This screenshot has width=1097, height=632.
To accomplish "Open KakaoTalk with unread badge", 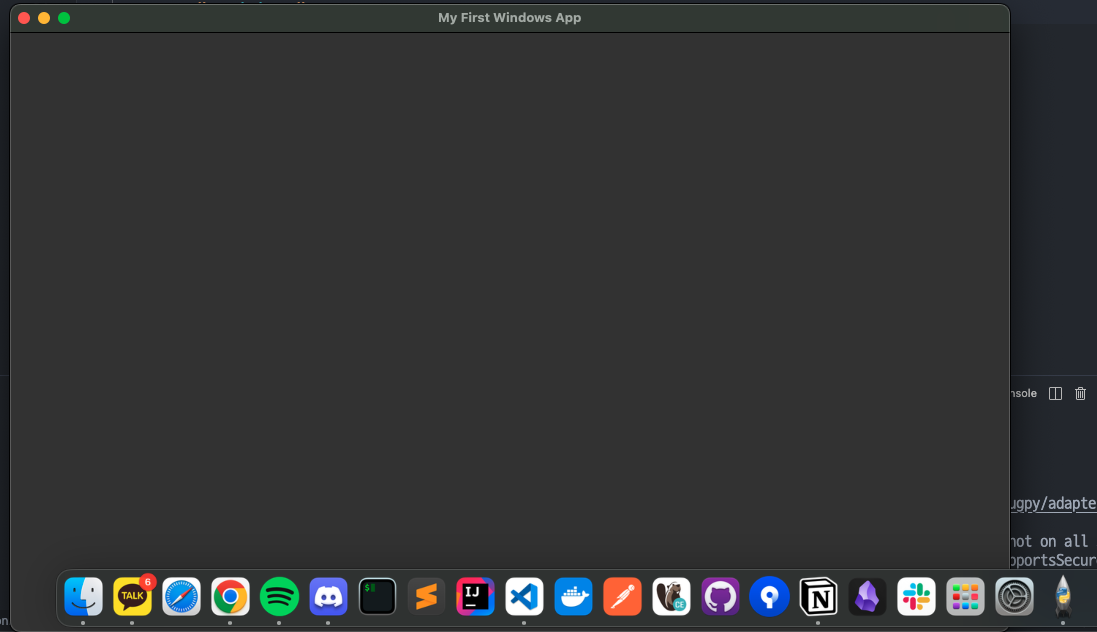I will tap(132, 596).
